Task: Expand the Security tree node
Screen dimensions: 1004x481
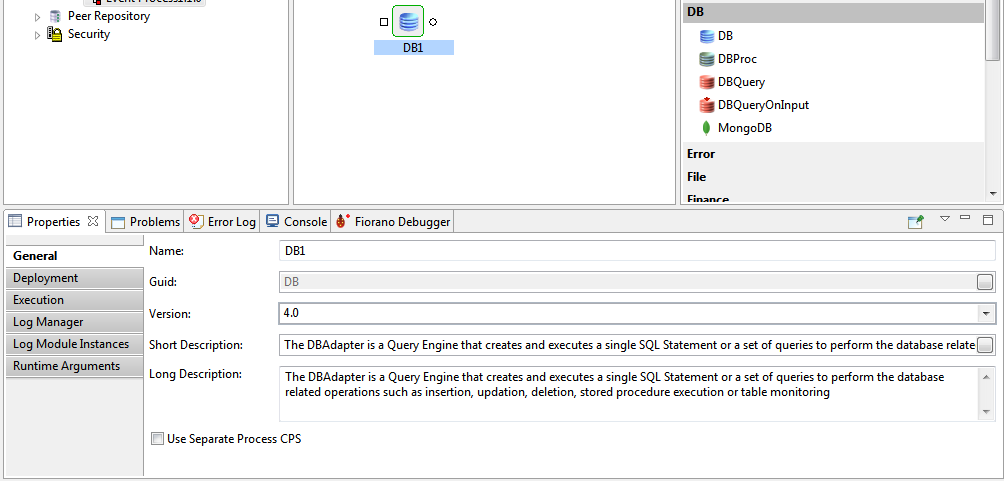Action: pos(38,35)
